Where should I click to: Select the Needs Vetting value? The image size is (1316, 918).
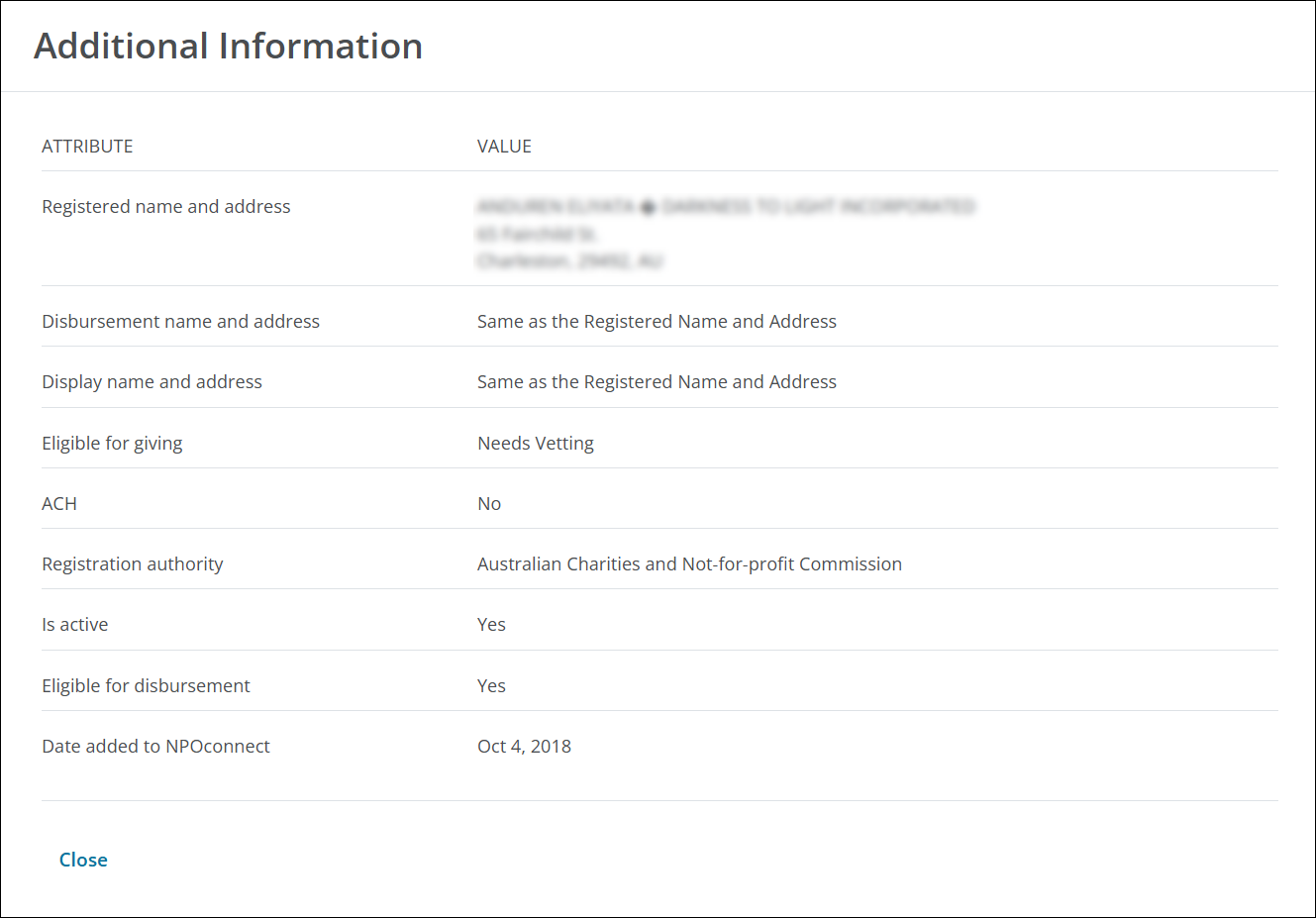tap(535, 443)
